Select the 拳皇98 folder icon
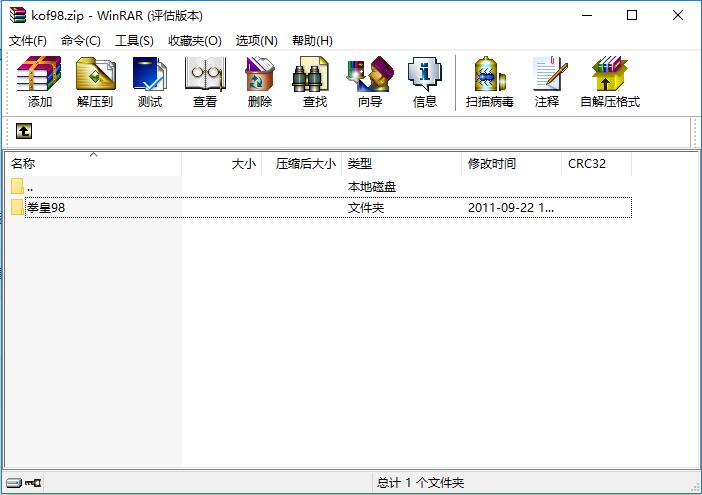 coord(17,207)
